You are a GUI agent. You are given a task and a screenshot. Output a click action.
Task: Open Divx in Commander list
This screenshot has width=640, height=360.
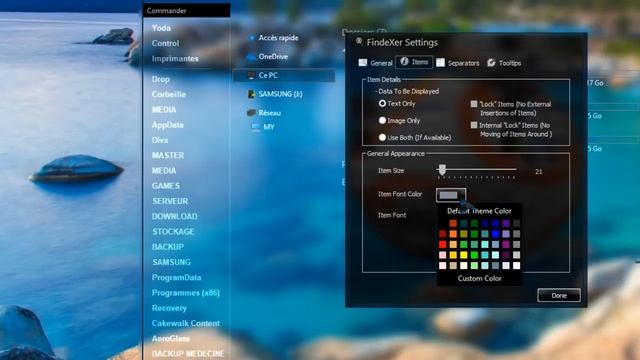click(x=160, y=140)
